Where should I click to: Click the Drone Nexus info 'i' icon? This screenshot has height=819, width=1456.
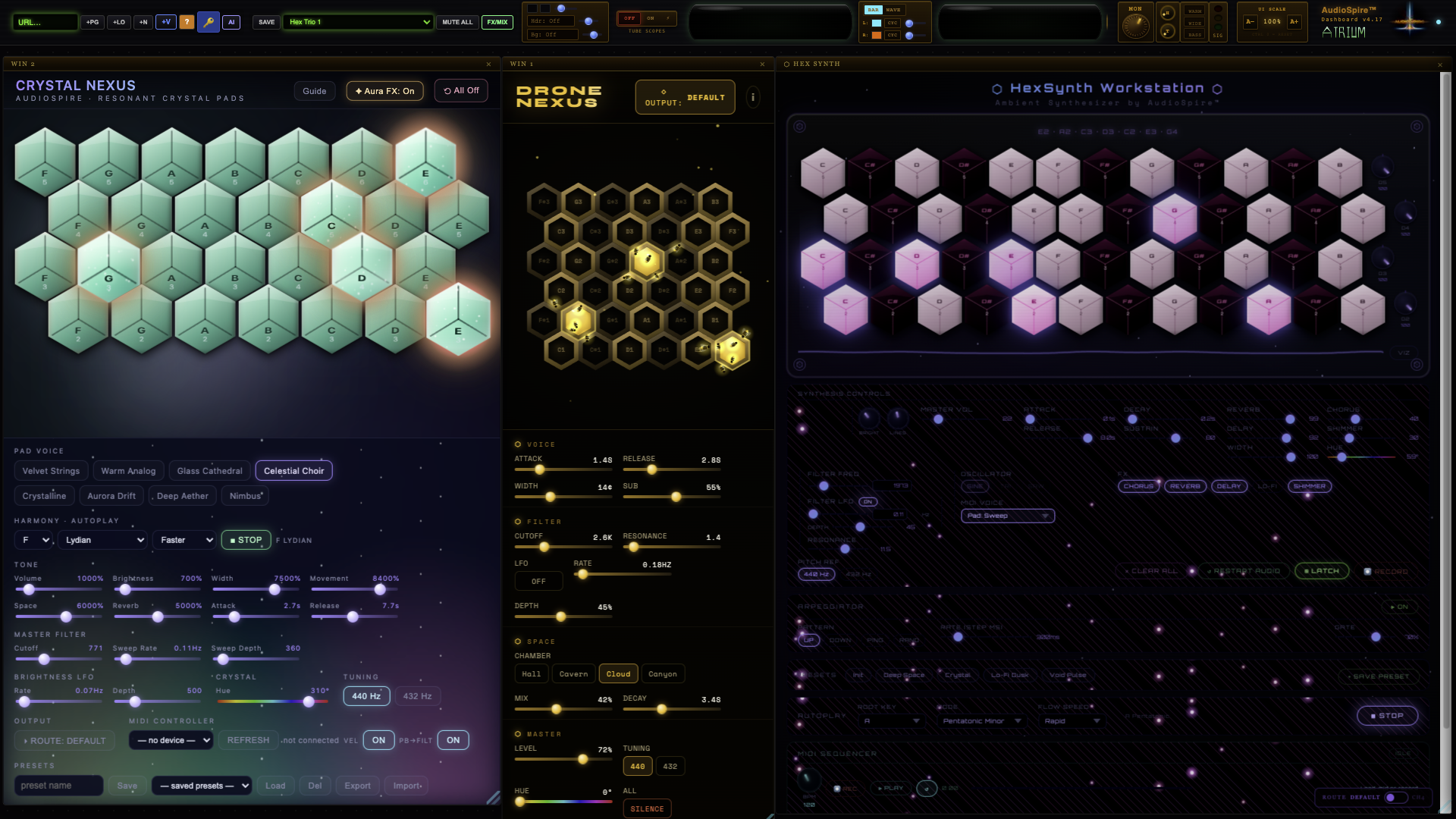tap(752, 97)
